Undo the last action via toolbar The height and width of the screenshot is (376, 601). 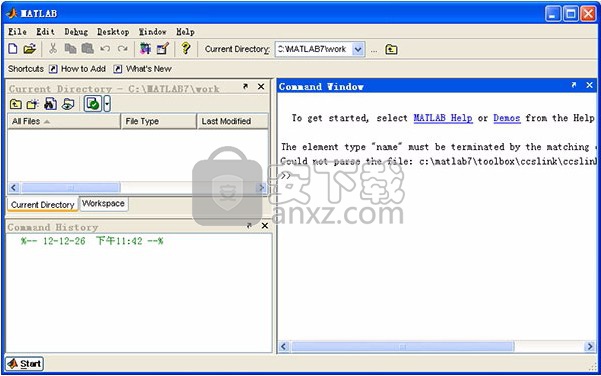105,49
